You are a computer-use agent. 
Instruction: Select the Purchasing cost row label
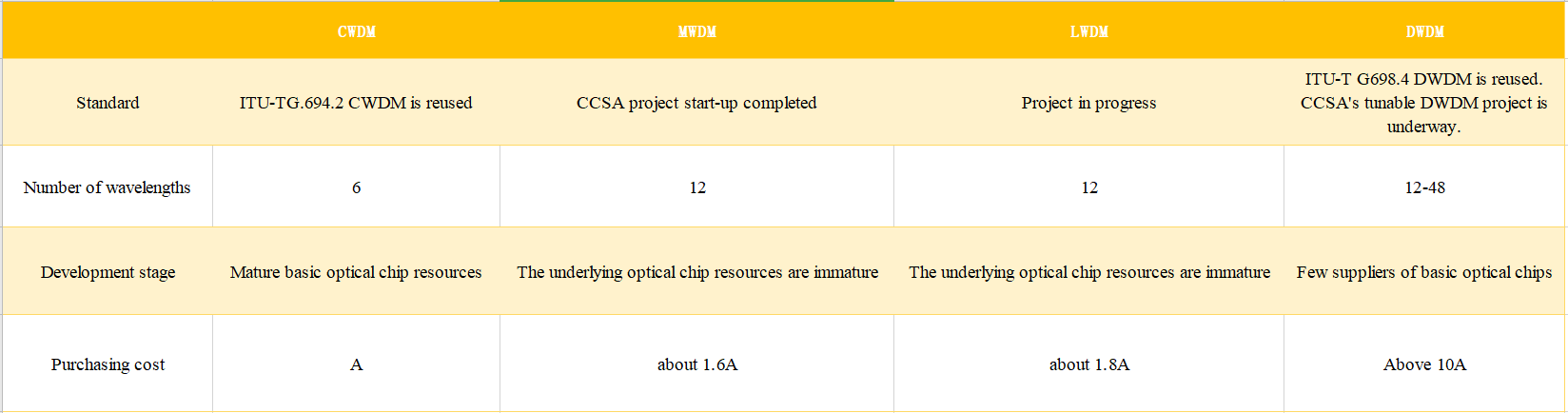108,364
